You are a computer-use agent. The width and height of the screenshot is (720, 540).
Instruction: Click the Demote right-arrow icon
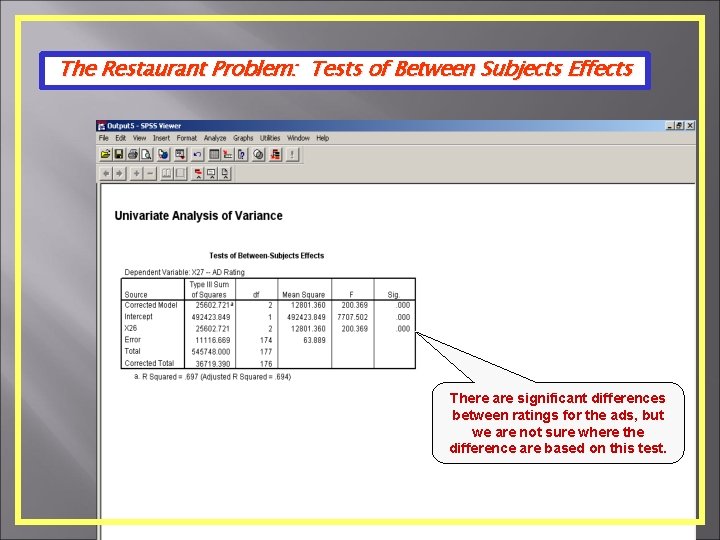click(x=119, y=174)
